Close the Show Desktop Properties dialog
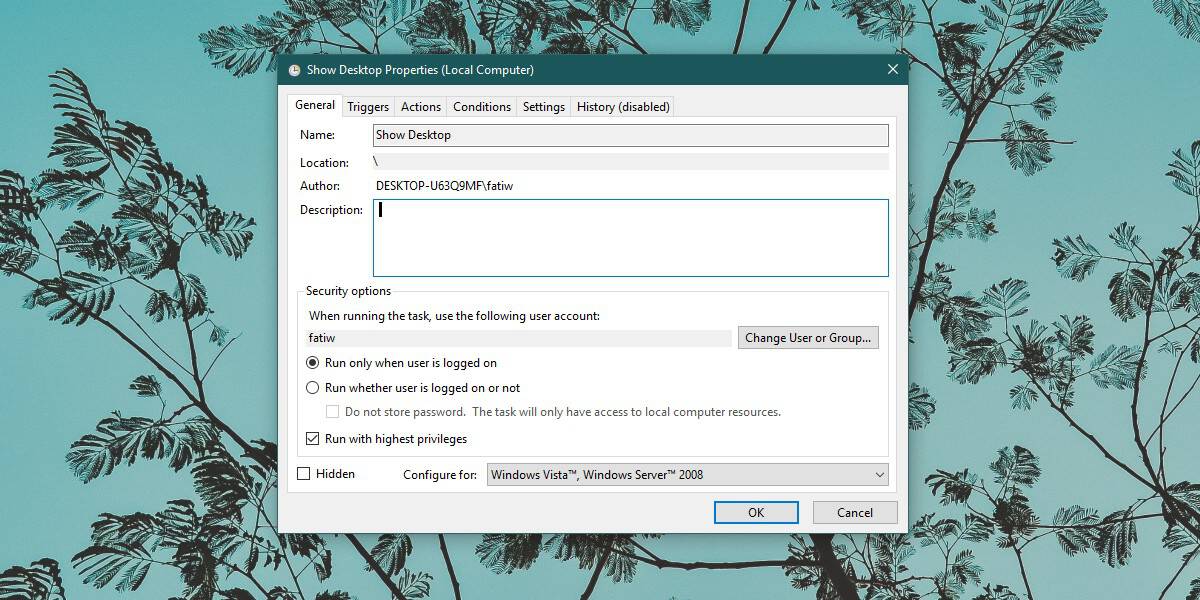The image size is (1200, 600). point(892,69)
